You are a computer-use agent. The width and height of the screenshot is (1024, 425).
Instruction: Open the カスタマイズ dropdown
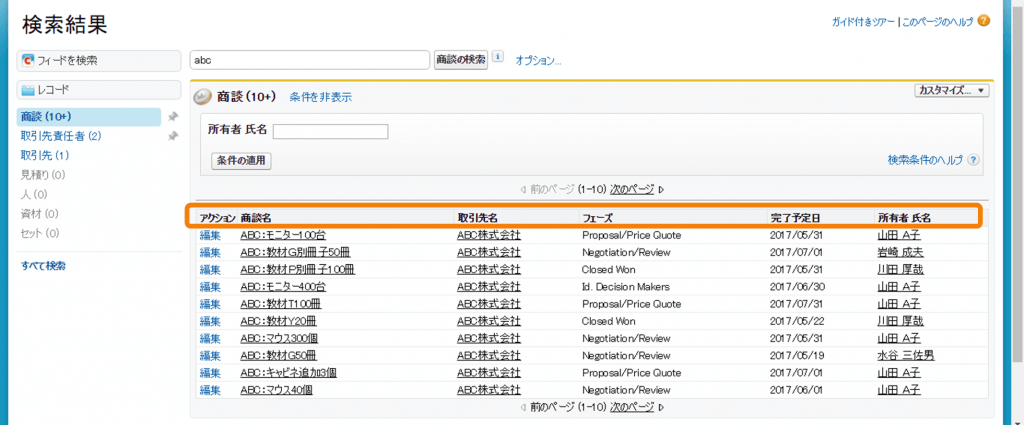point(951,90)
